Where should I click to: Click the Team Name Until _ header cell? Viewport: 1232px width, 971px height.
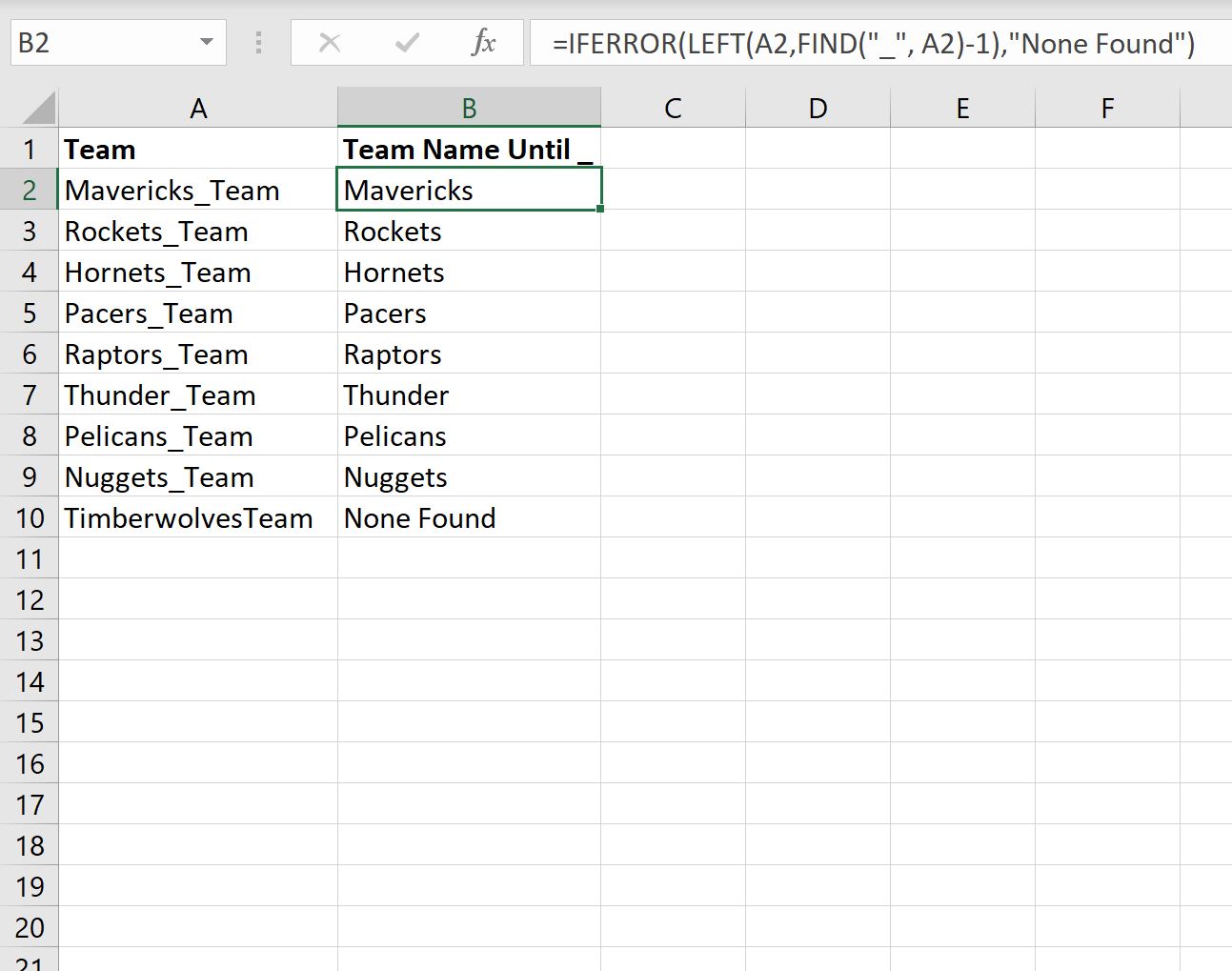point(469,149)
